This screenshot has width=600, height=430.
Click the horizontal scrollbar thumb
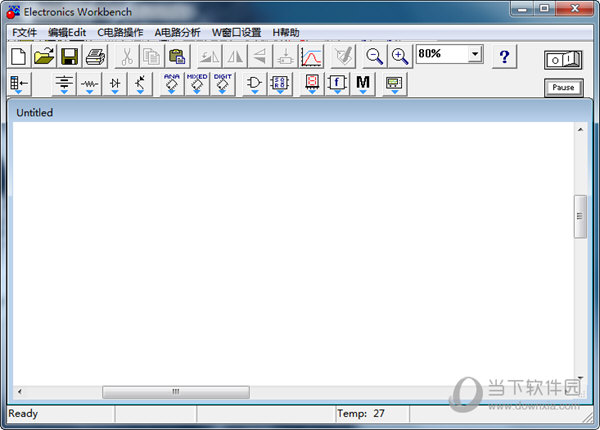(176, 392)
